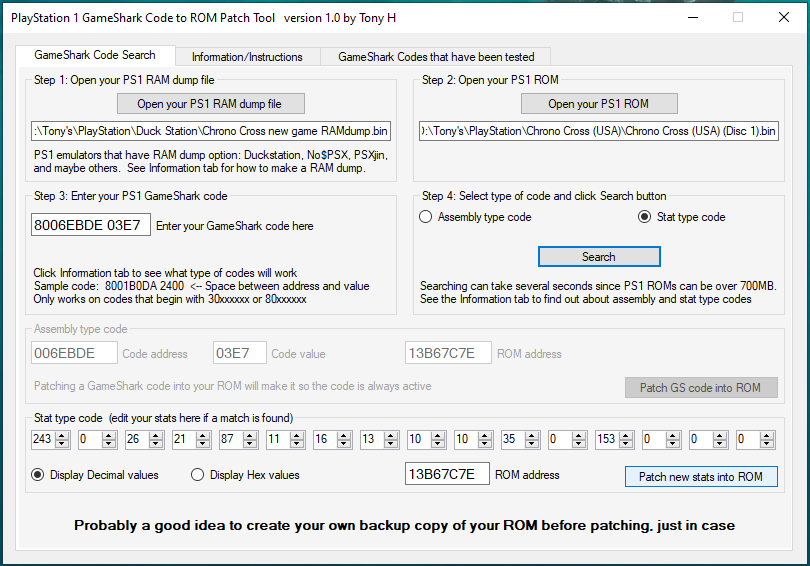This screenshot has width=810, height=566.
Task: Click Patch new stats into ROM
Action: point(700,477)
